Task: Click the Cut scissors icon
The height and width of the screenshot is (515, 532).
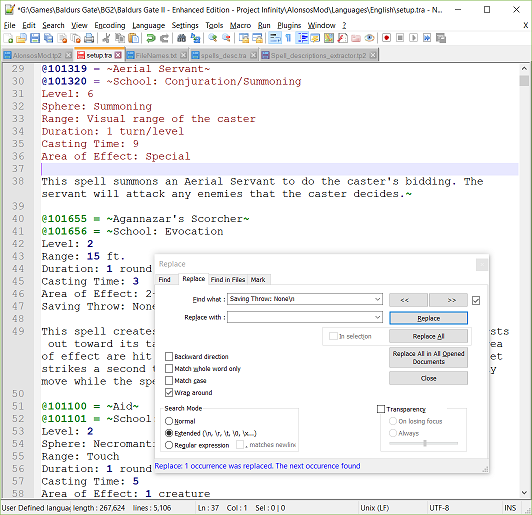Action: point(106,38)
